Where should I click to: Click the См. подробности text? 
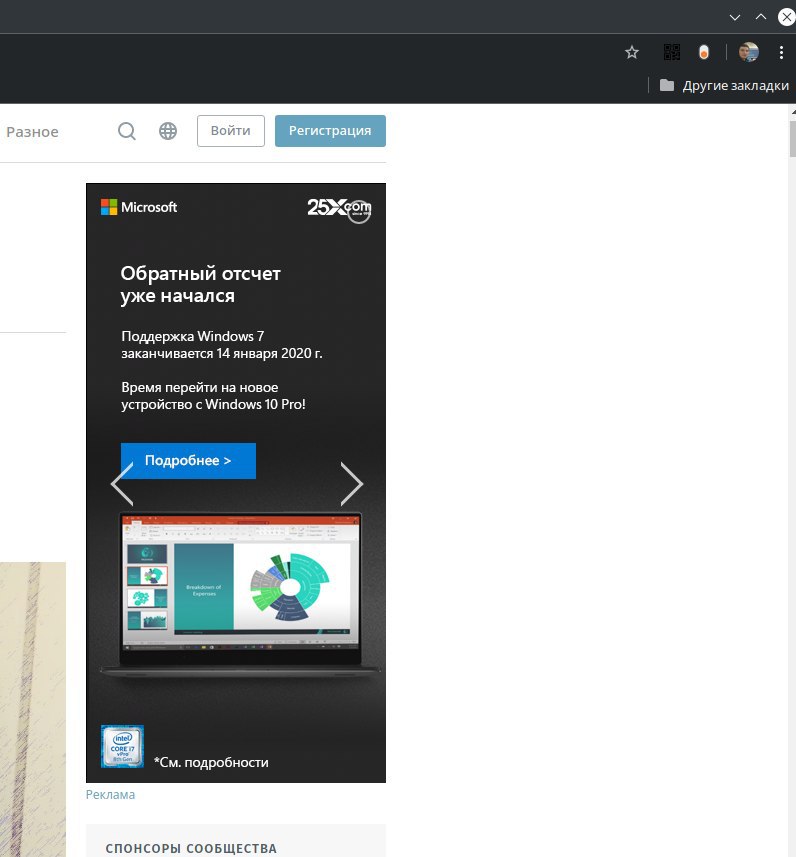211,762
